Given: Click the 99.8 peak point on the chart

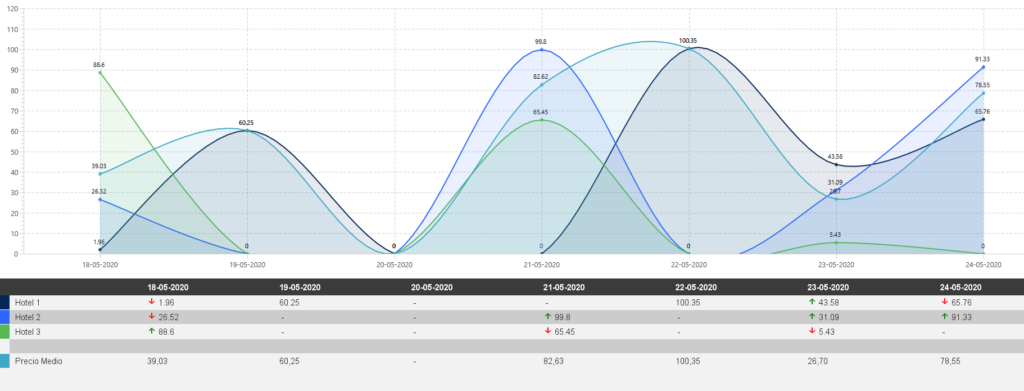Looking at the screenshot, I should click(541, 50).
